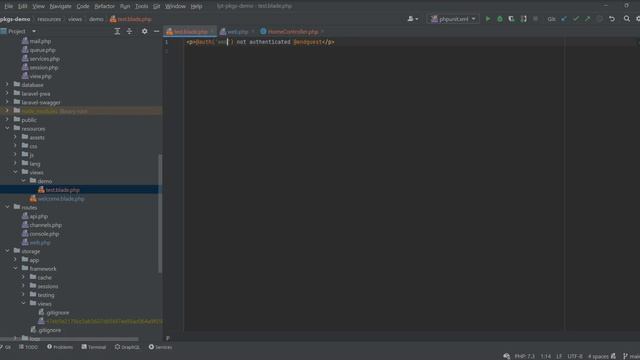
Task: Click the Project panel vertical scrollbar
Action: point(160,213)
